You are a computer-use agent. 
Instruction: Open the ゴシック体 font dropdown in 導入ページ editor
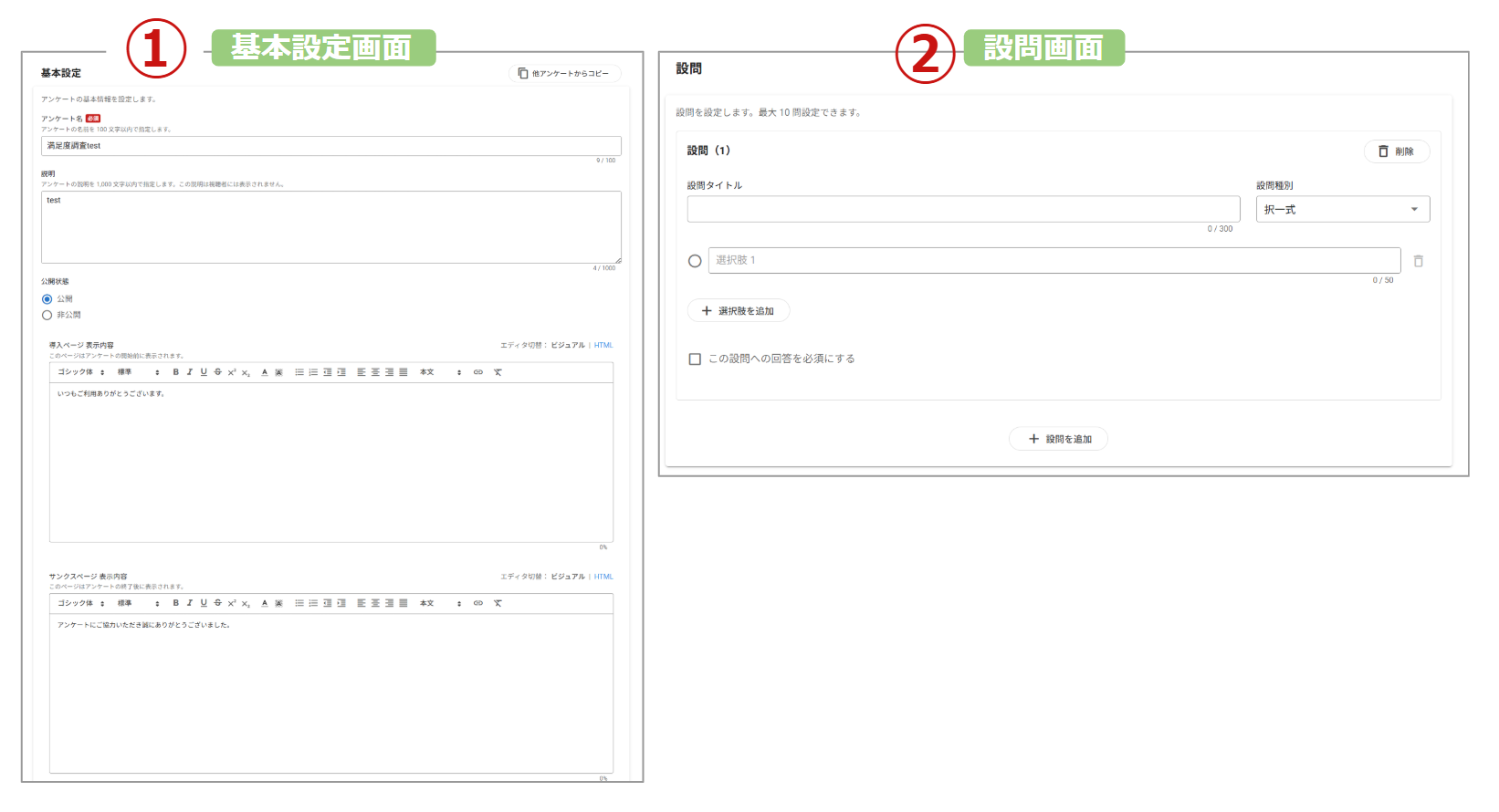pos(81,372)
